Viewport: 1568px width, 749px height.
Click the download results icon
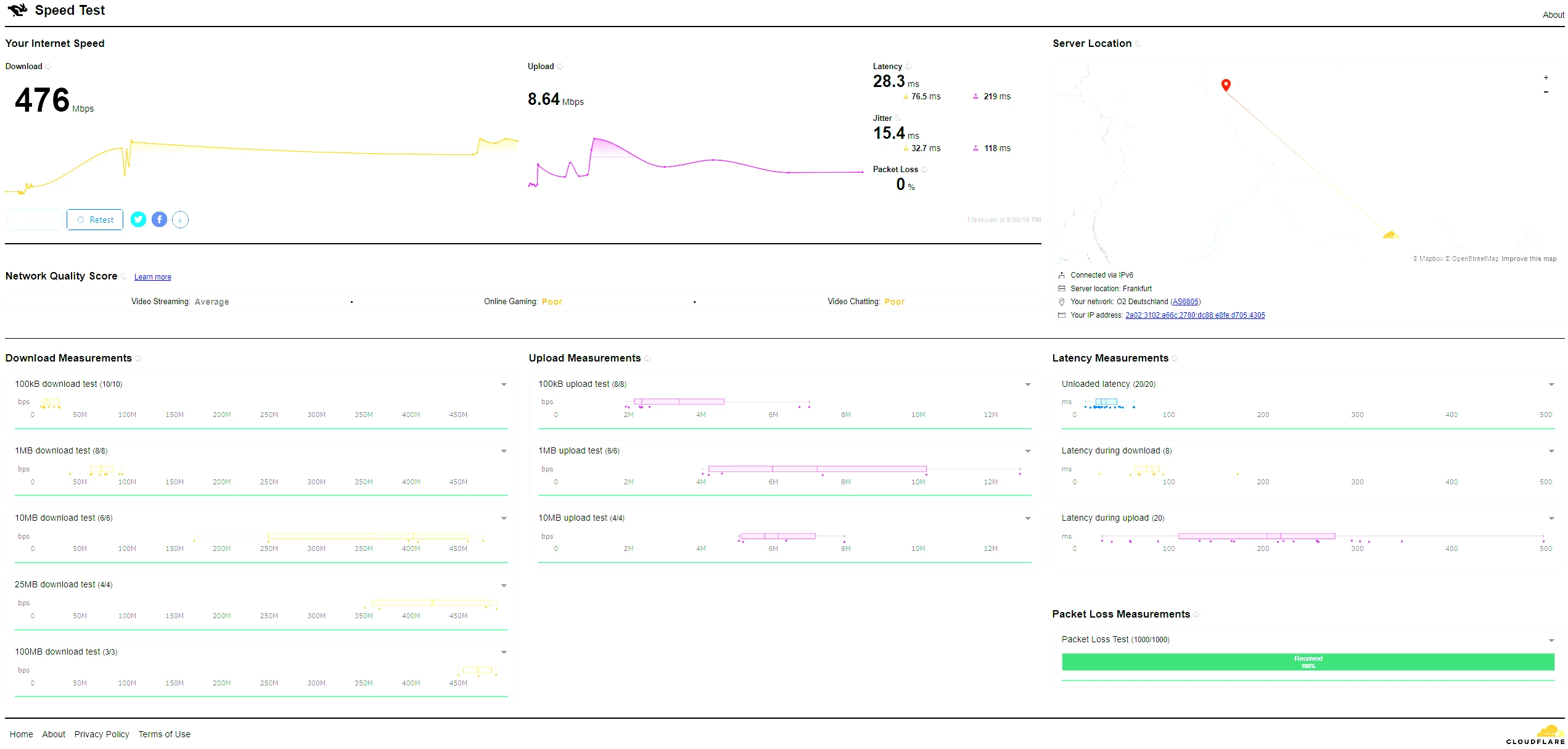pos(180,220)
